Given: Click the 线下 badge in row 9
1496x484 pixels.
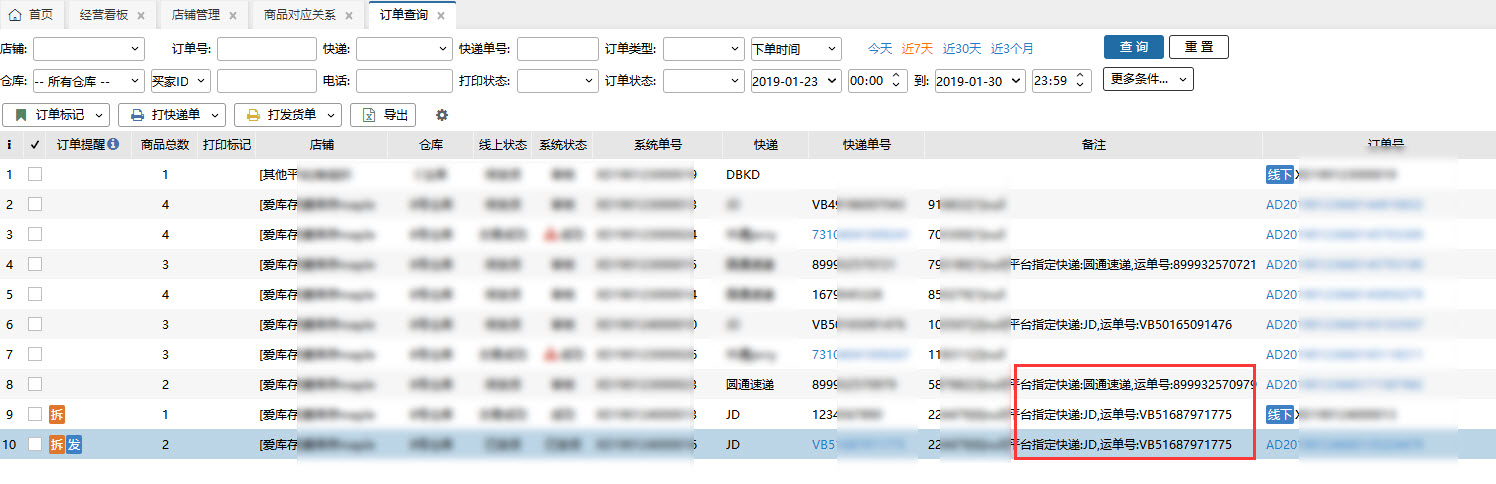Looking at the screenshot, I should pos(1280,414).
